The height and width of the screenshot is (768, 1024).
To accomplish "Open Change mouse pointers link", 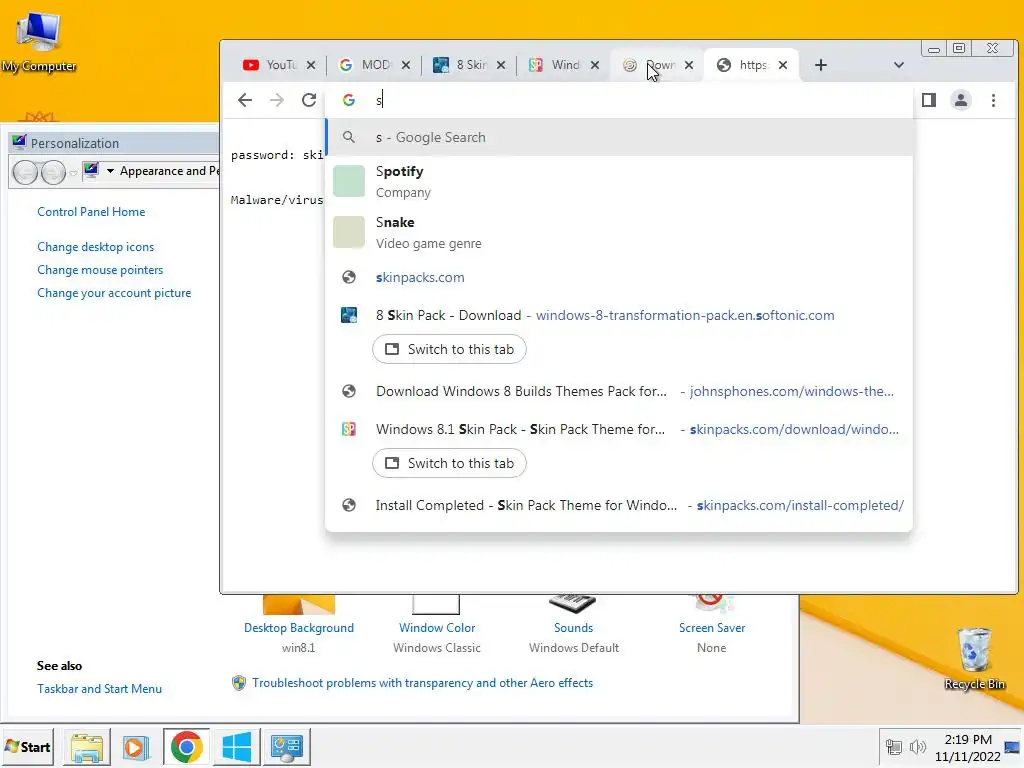I will click(x=100, y=270).
